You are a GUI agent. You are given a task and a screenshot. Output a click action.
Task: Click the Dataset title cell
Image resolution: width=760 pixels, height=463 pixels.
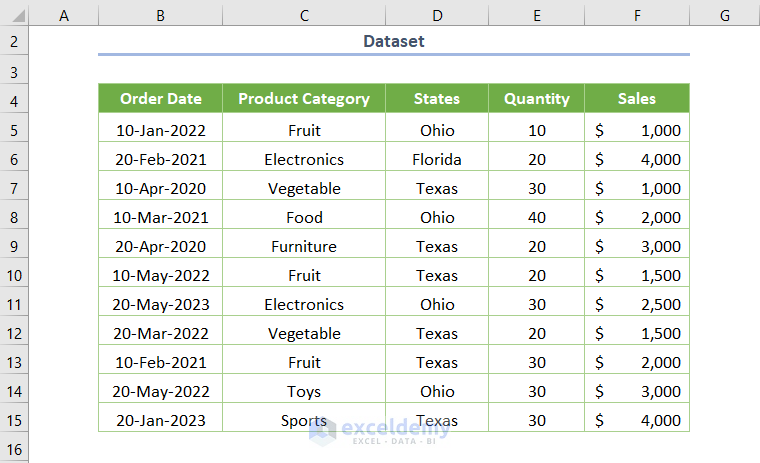click(x=394, y=42)
